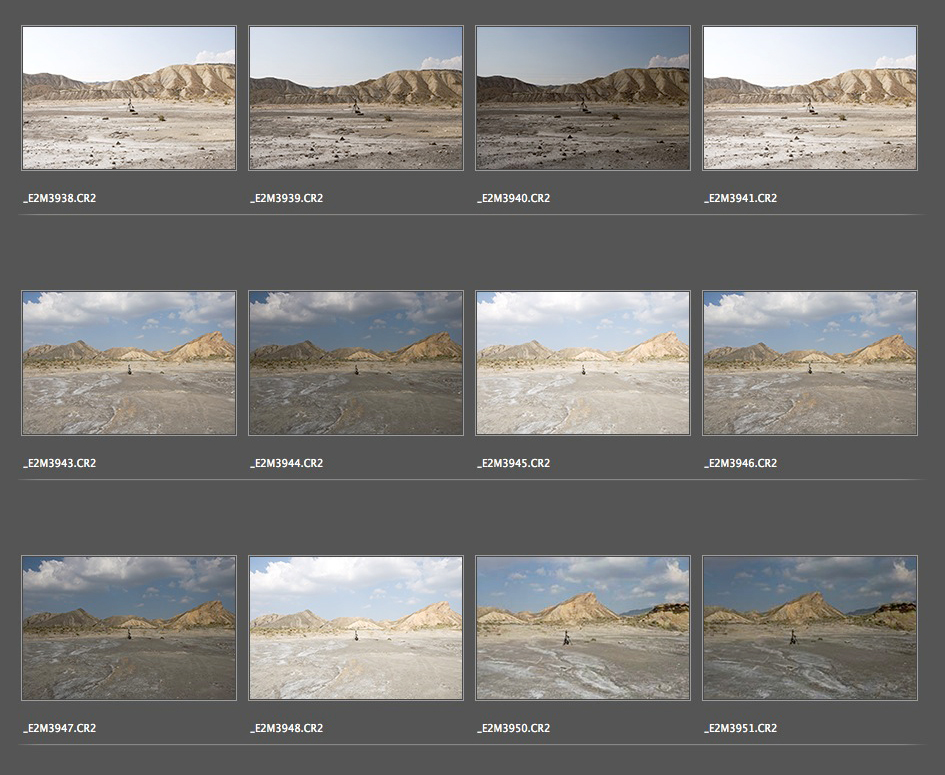945x775 pixels.
Task: Click the _E2M3946.CR2 image thumbnail
Action: pyautogui.click(x=810, y=363)
